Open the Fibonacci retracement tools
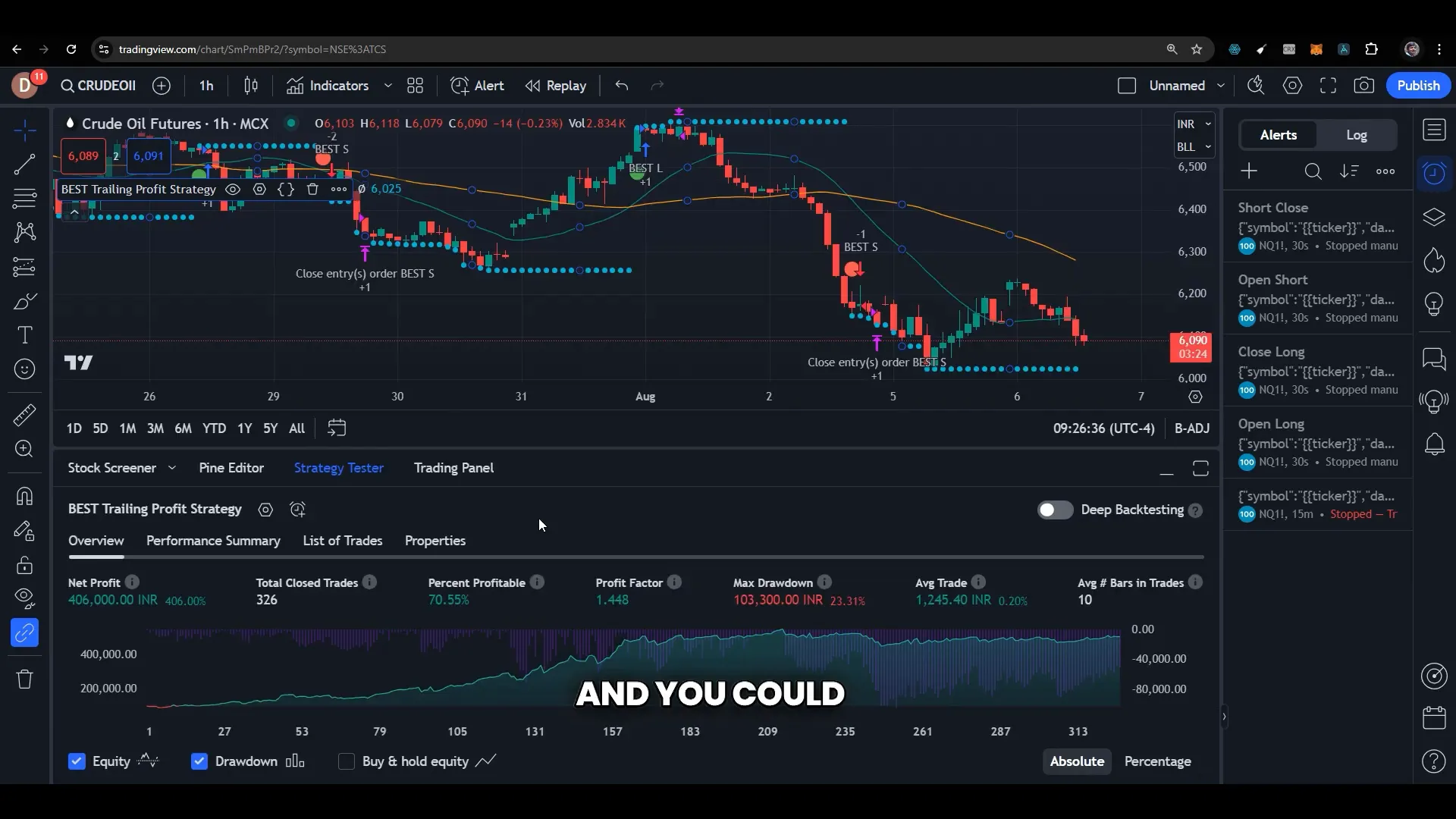The image size is (1456, 819). [24, 199]
